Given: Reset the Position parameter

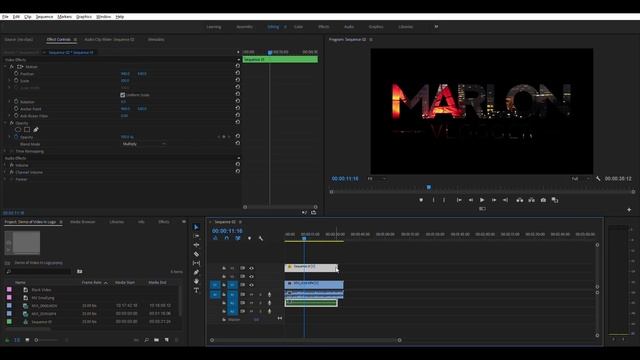Looking at the screenshot, I should [x=238, y=73].
